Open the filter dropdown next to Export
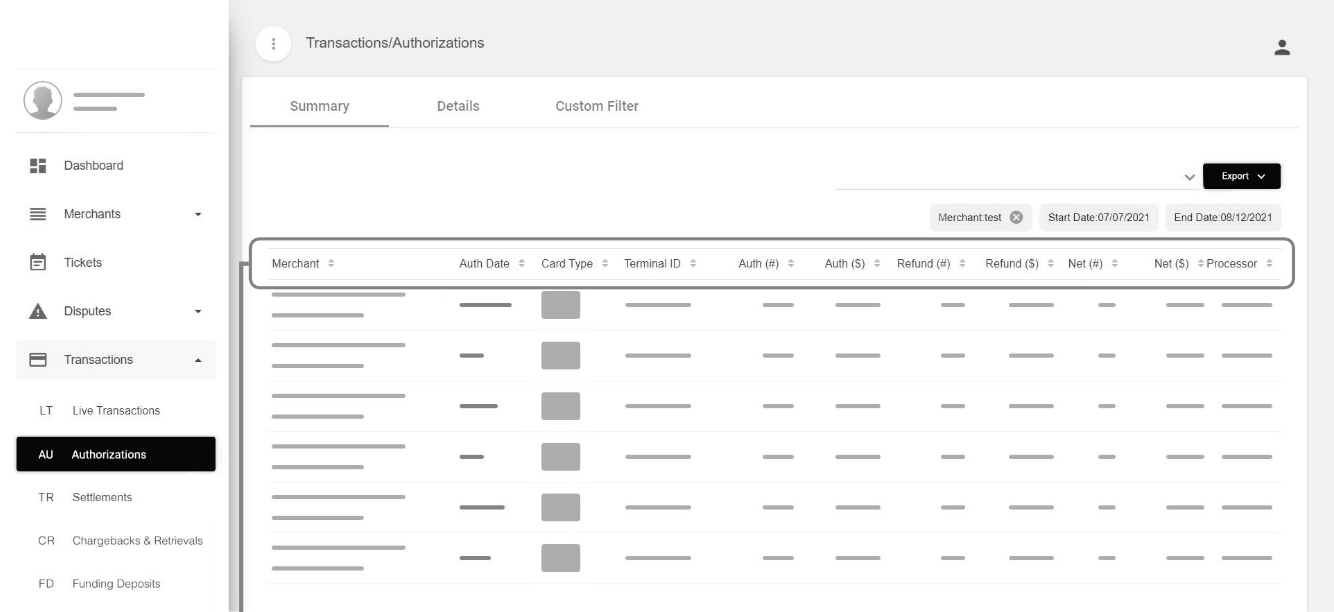 [x=1189, y=177]
